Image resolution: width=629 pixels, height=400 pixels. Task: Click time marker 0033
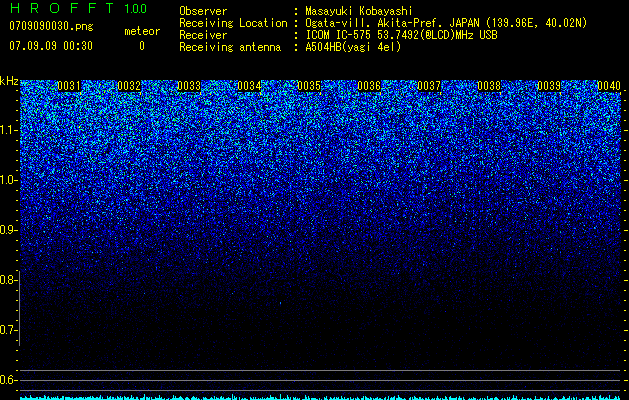(x=189, y=86)
